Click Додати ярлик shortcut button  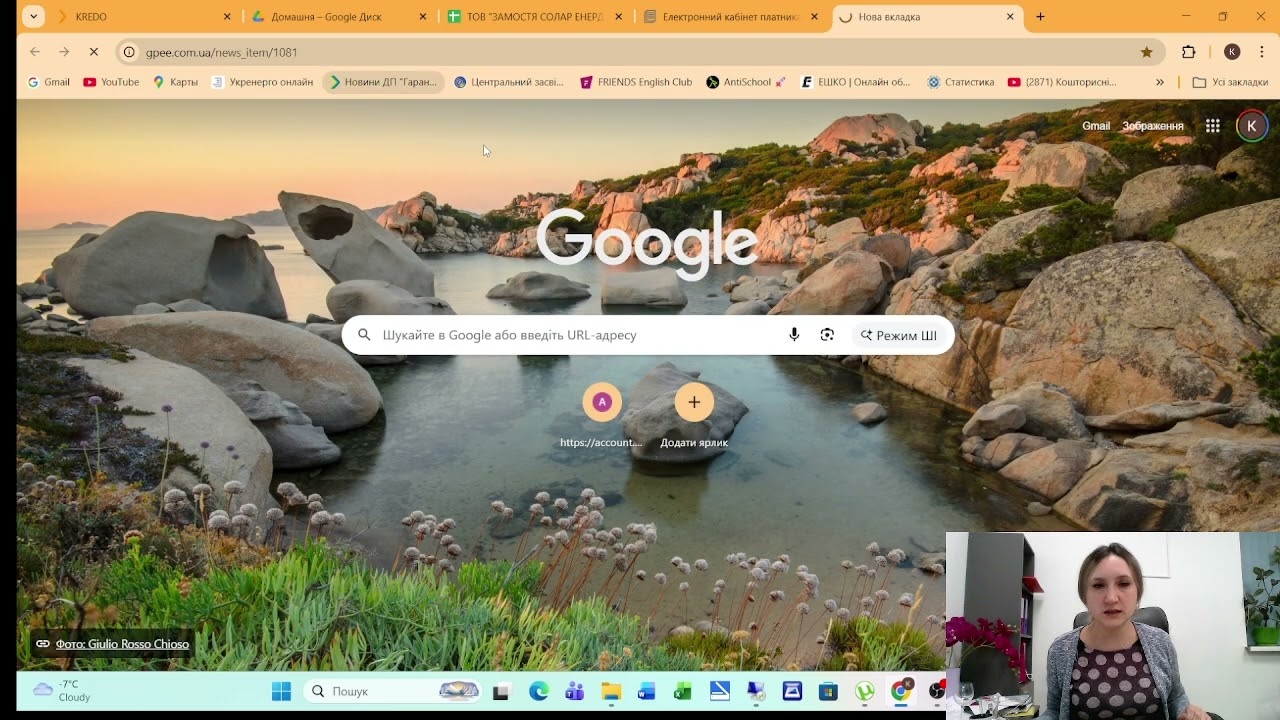(694, 416)
